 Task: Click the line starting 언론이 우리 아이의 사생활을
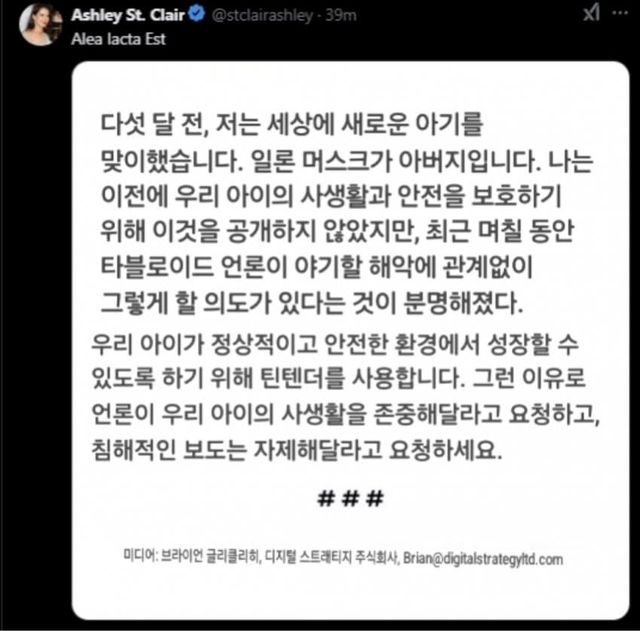click(345, 414)
